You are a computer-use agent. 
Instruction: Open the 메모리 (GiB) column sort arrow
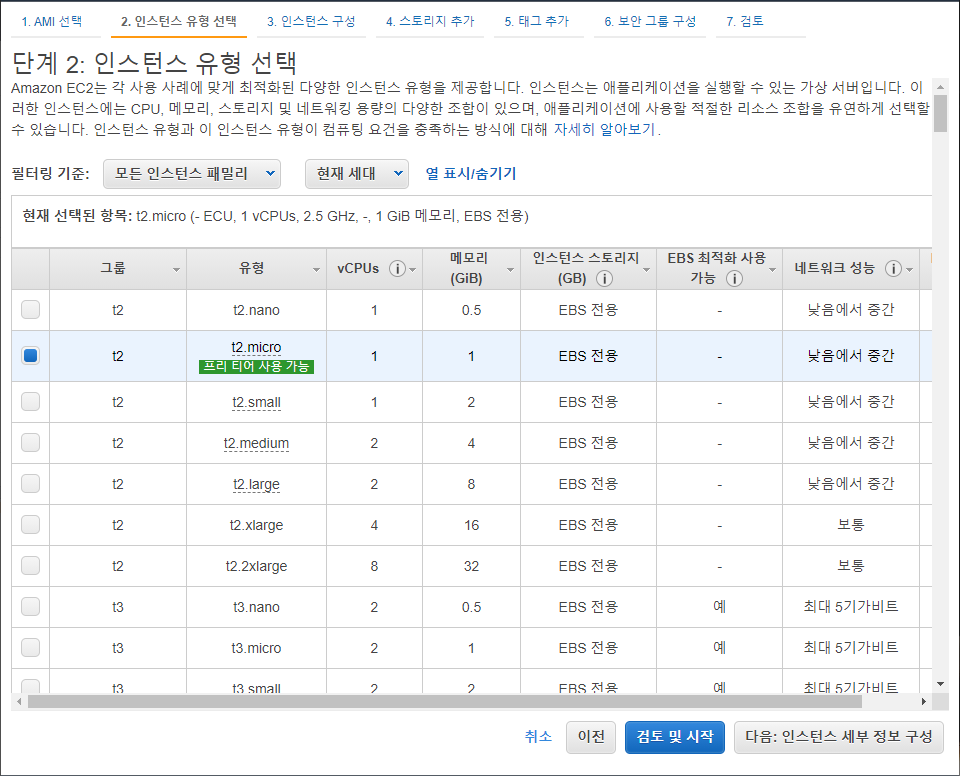tap(511, 269)
